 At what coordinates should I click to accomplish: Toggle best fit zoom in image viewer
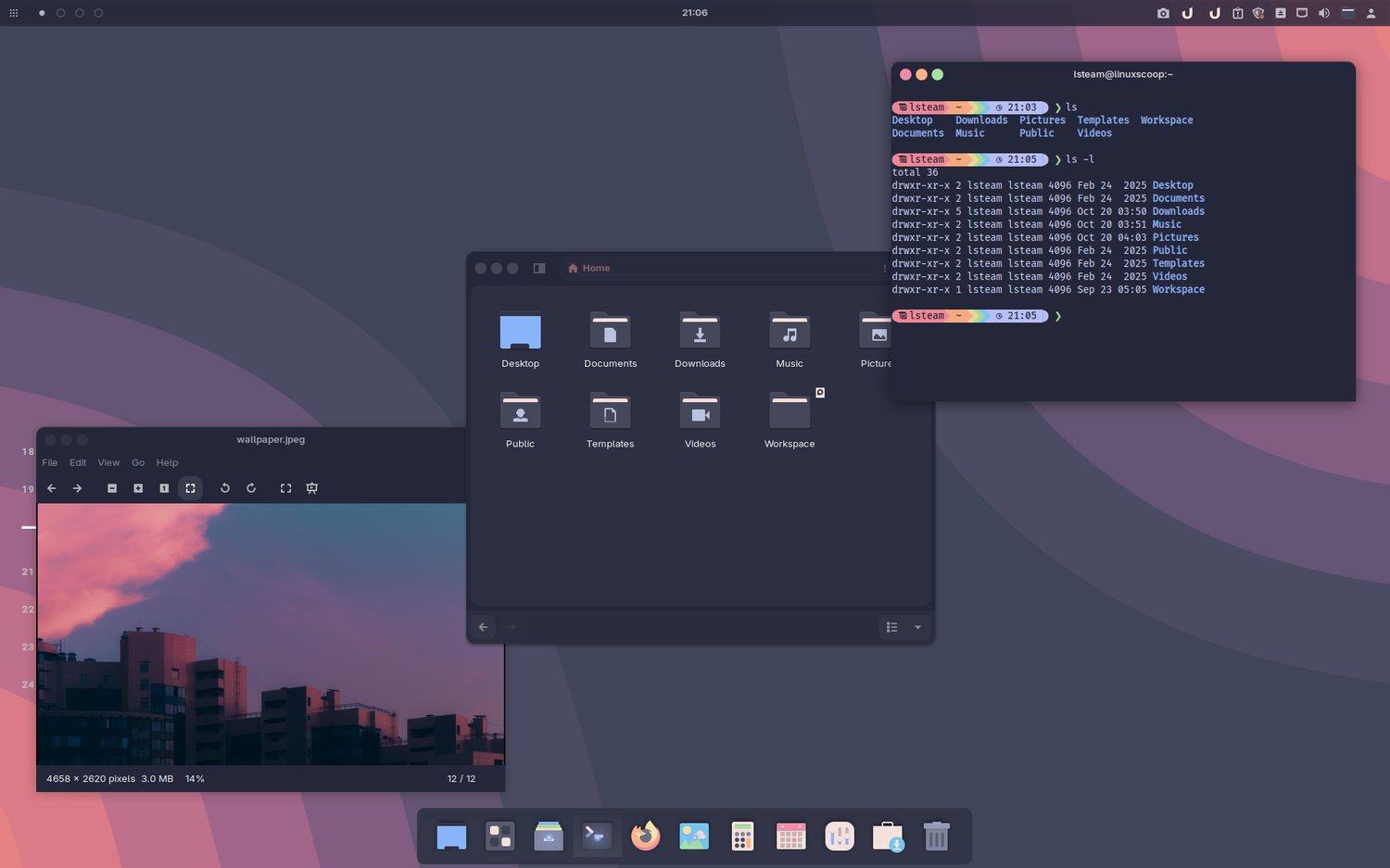pyautogui.click(x=190, y=488)
